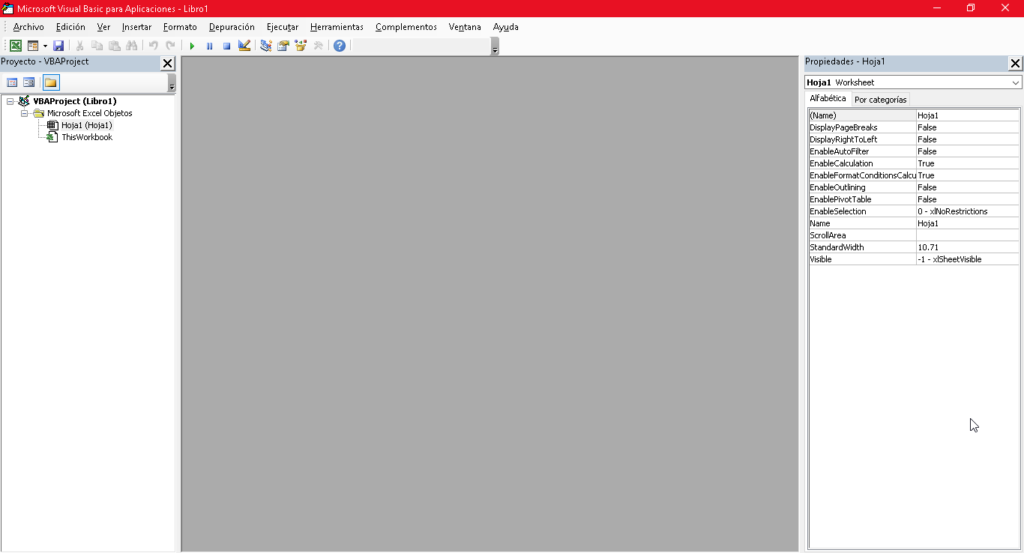The height and width of the screenshot is (553, 1024).
Task: Select Microsoft Excel Objetos folder
Action: click(x=89, y=113)
